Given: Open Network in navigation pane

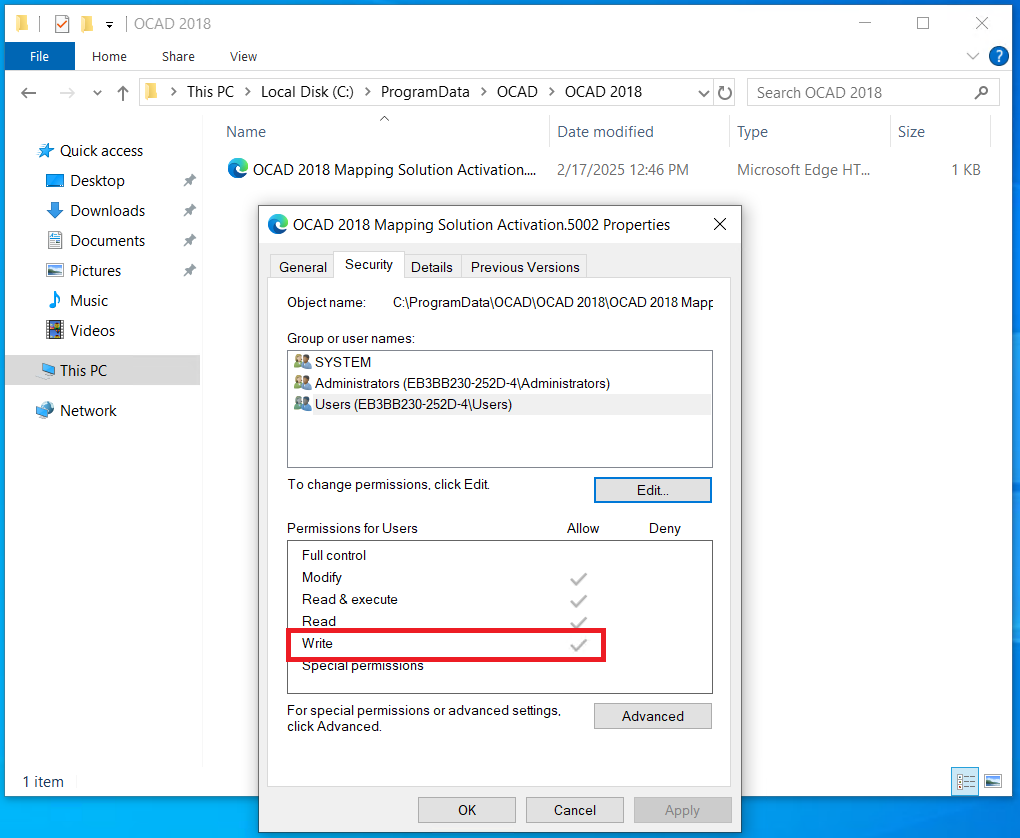Looking at the screenshot, I should coord(88,411).
